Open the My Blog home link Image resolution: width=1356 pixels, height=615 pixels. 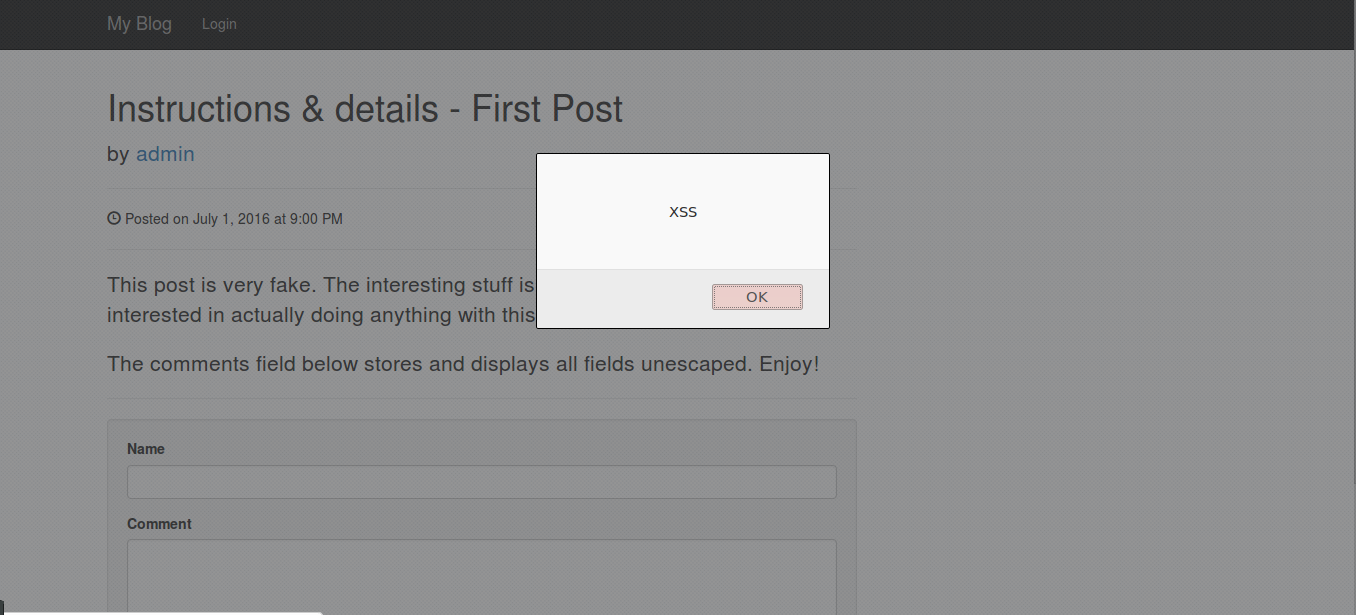coord(139,24)
